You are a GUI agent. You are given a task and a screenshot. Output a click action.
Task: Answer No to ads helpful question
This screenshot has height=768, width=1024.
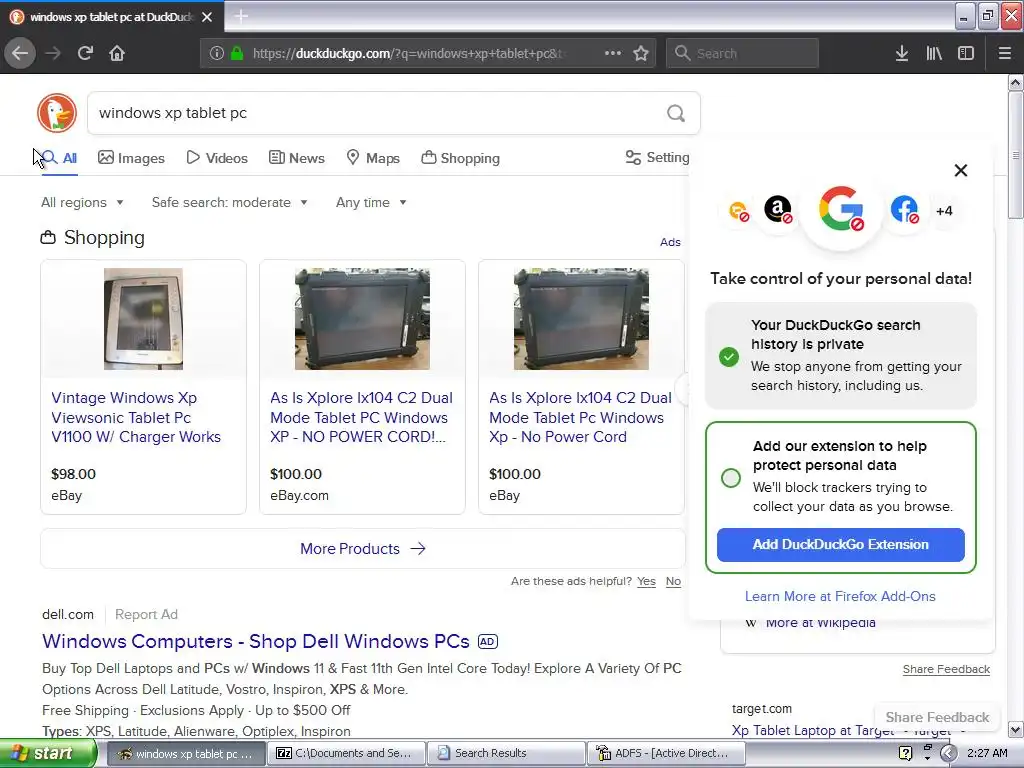673,581
